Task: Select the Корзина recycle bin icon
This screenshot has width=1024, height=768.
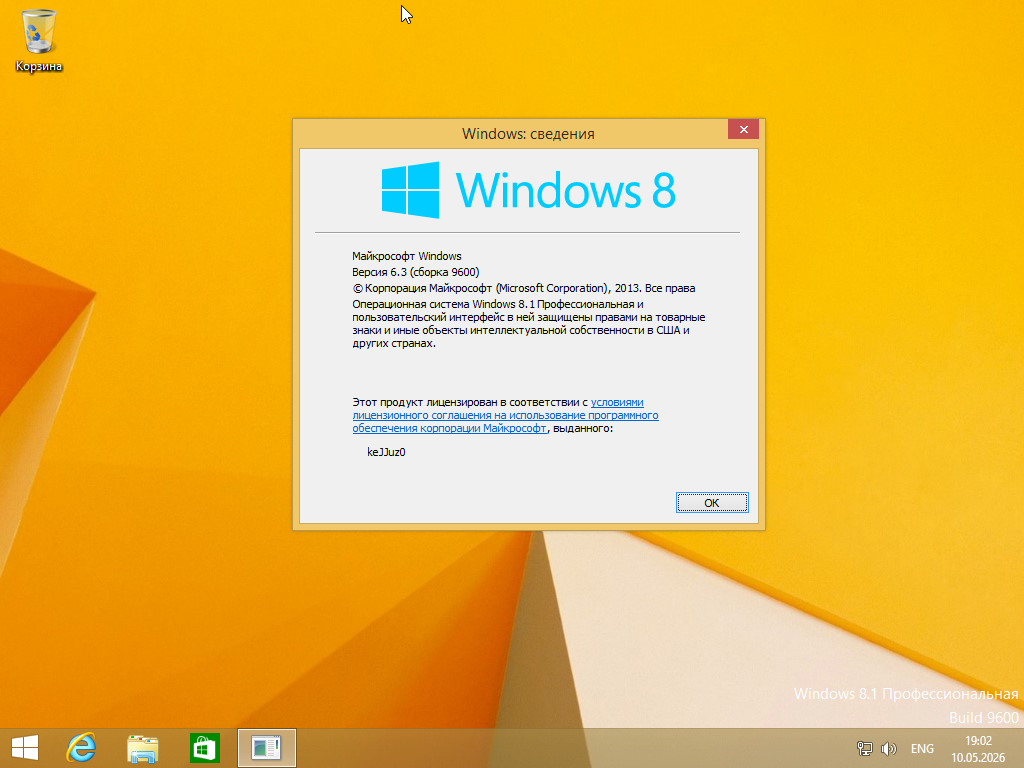Action: (x=39, y=40)
